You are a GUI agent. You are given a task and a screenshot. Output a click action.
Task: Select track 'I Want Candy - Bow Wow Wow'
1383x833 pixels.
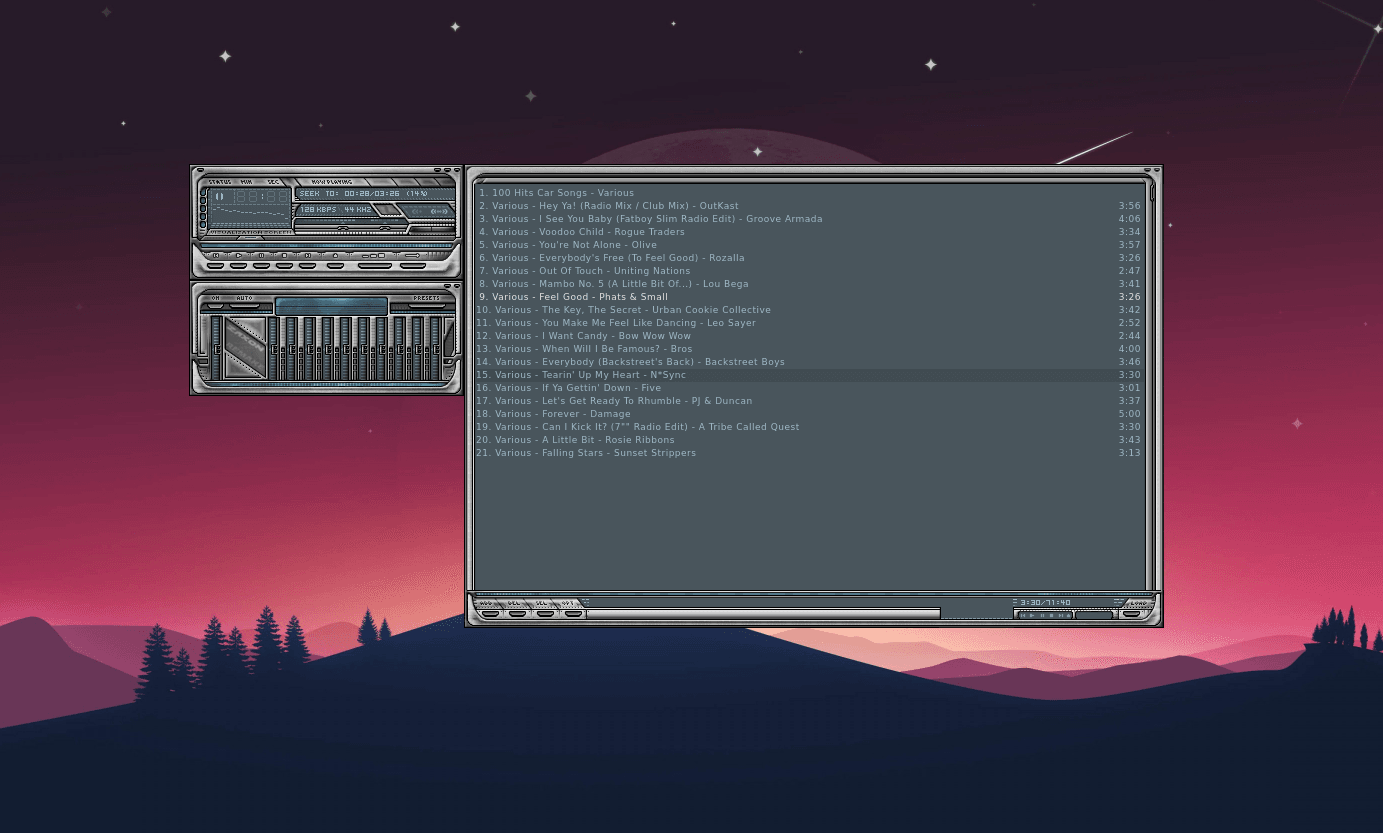(809, 336)
